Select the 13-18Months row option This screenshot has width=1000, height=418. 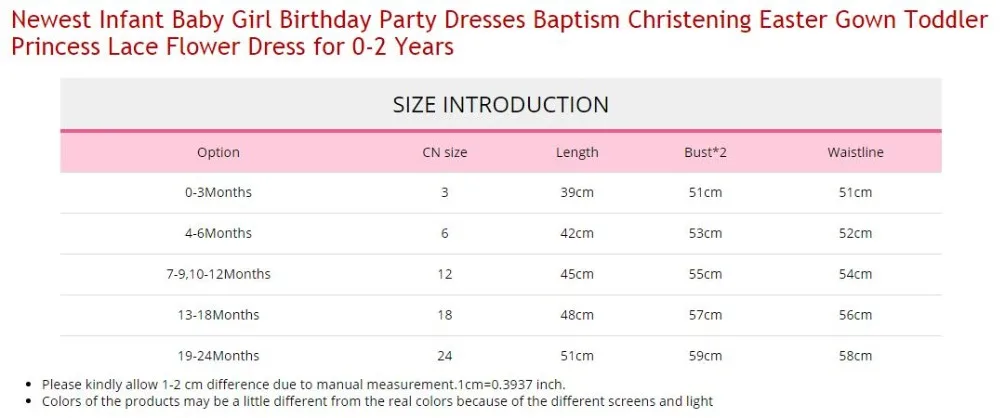click(218, 315)
